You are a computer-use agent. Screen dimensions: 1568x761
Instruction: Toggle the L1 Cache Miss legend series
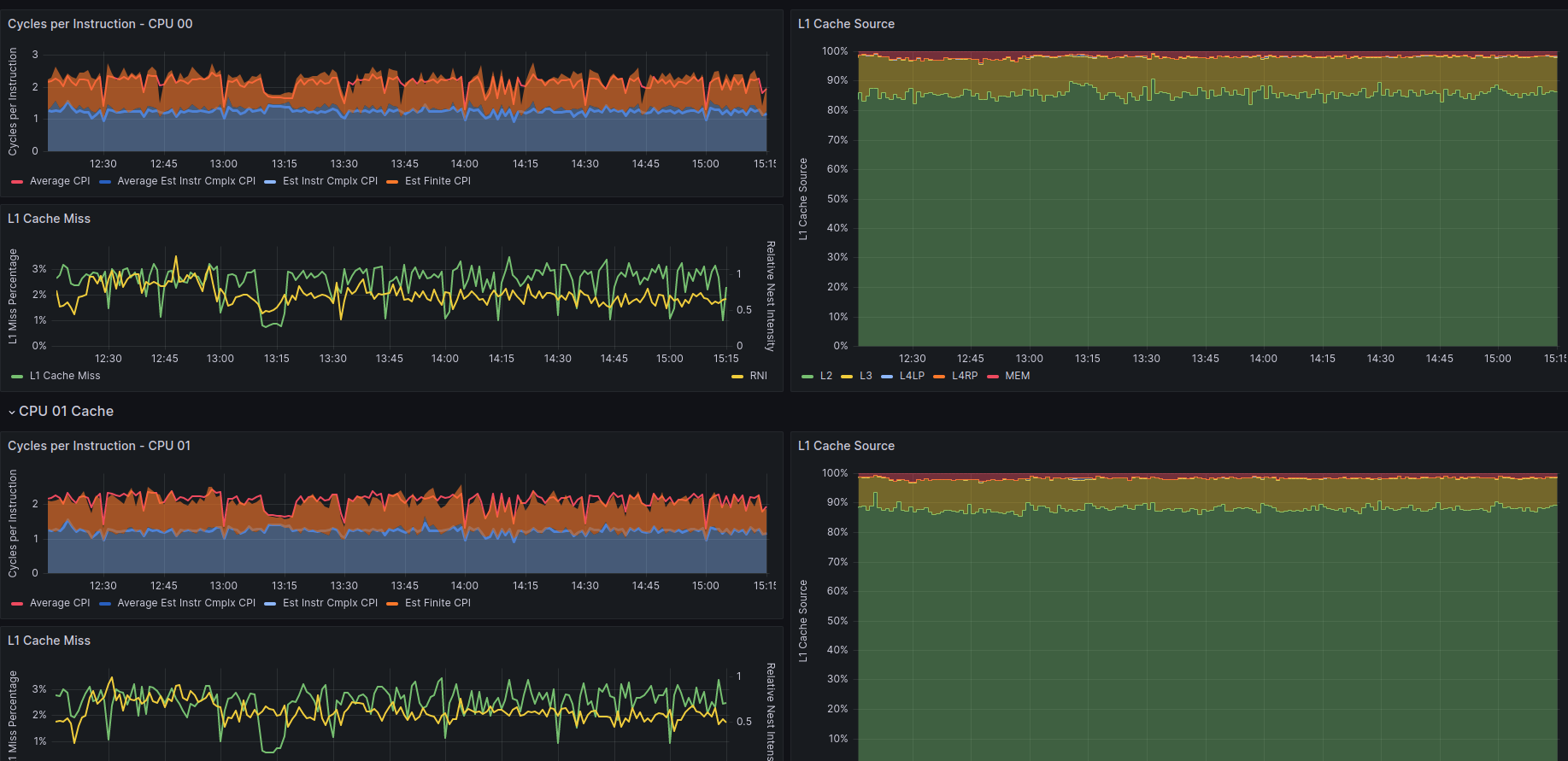(x=65, y=376)
